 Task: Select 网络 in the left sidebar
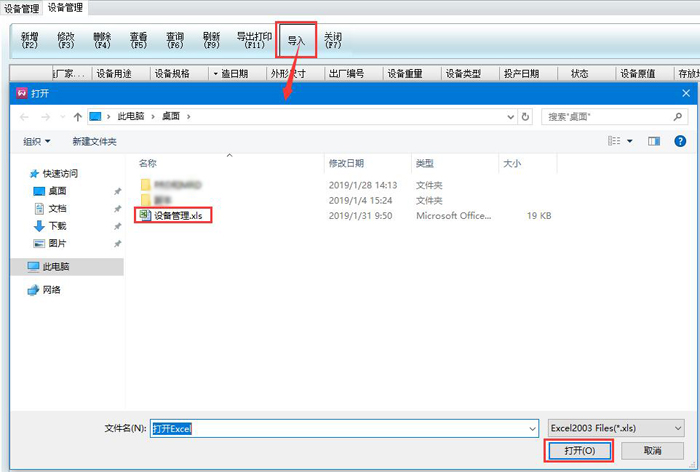coord(51,290)
